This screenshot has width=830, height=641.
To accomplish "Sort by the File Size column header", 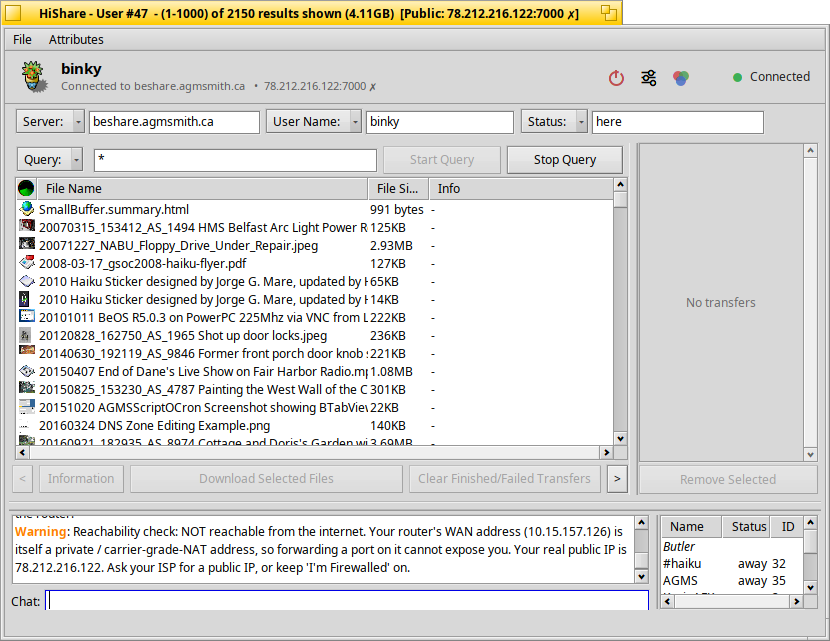I will (x=398, y=188).
